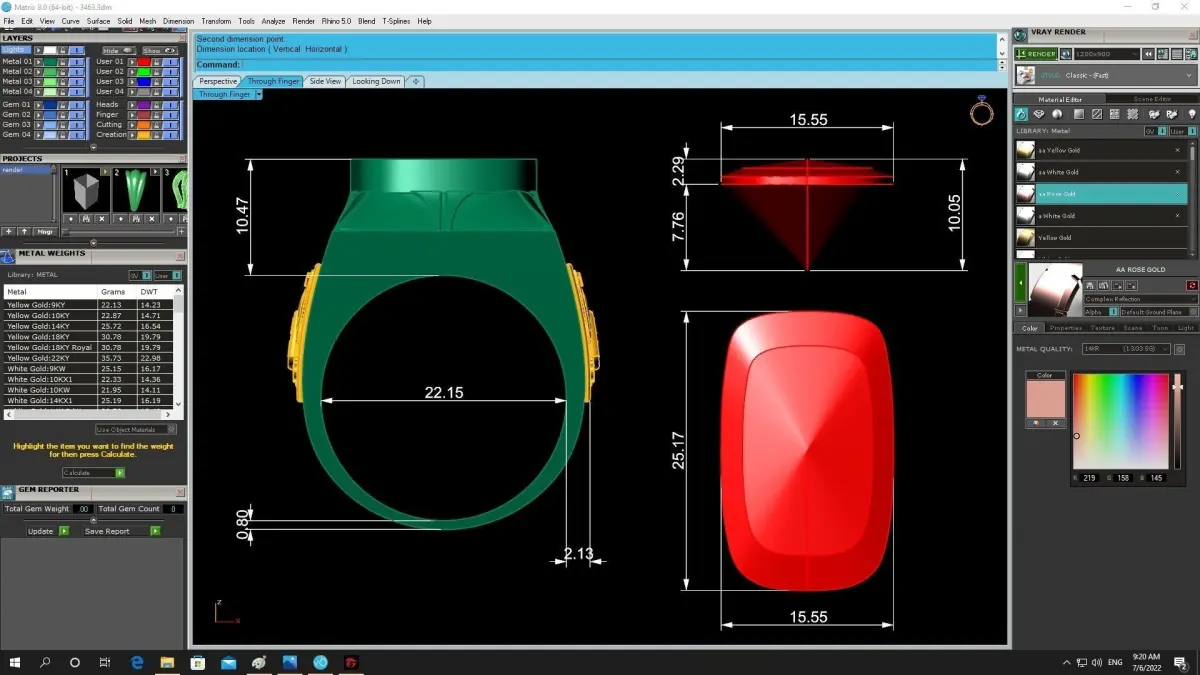Image resolution: width=1200 pixels, height=675 pixels.
Task: Toggle the Gem 01 layer on/off switch
Action: [x=76, y=105]
